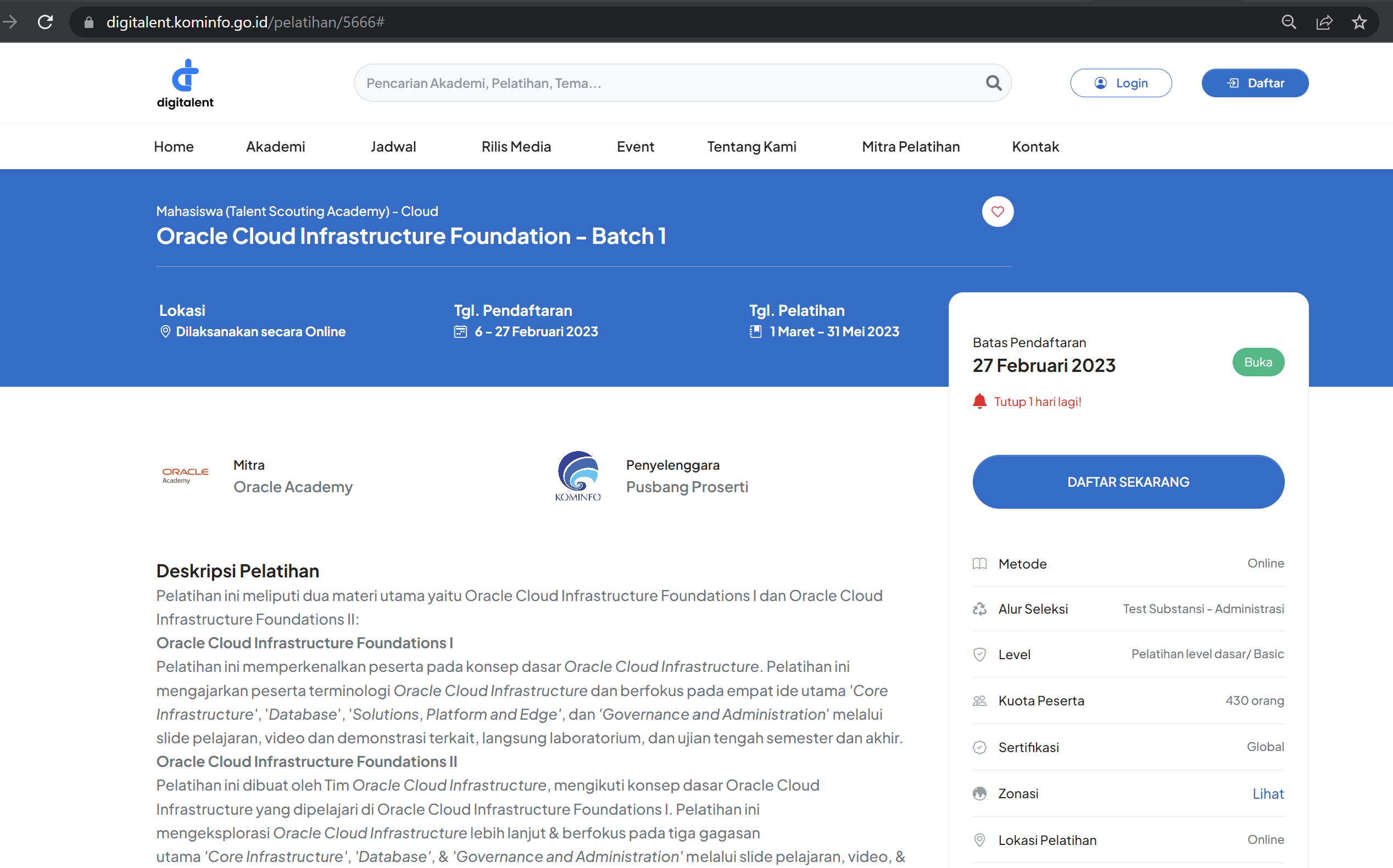1393x868 pixels.
Task: Open the Jadwal menu item
Action: [x=393, y=146]
